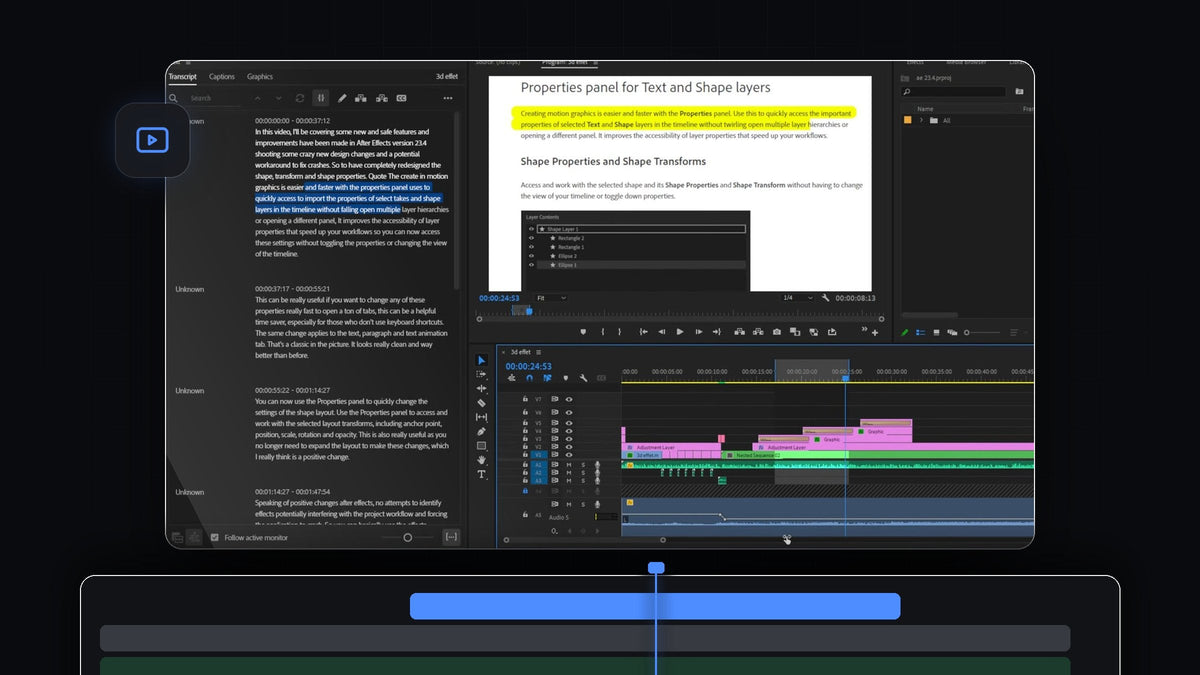Go to previous search result arrow
The height and width of the screenshot is (675, 1200).
tap(258, 98)
